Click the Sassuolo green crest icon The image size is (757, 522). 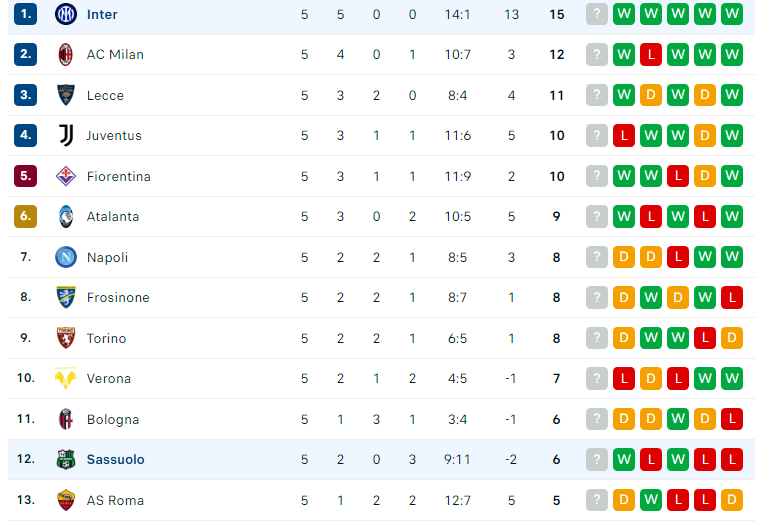pyautogui.click(x=66, y=459)
